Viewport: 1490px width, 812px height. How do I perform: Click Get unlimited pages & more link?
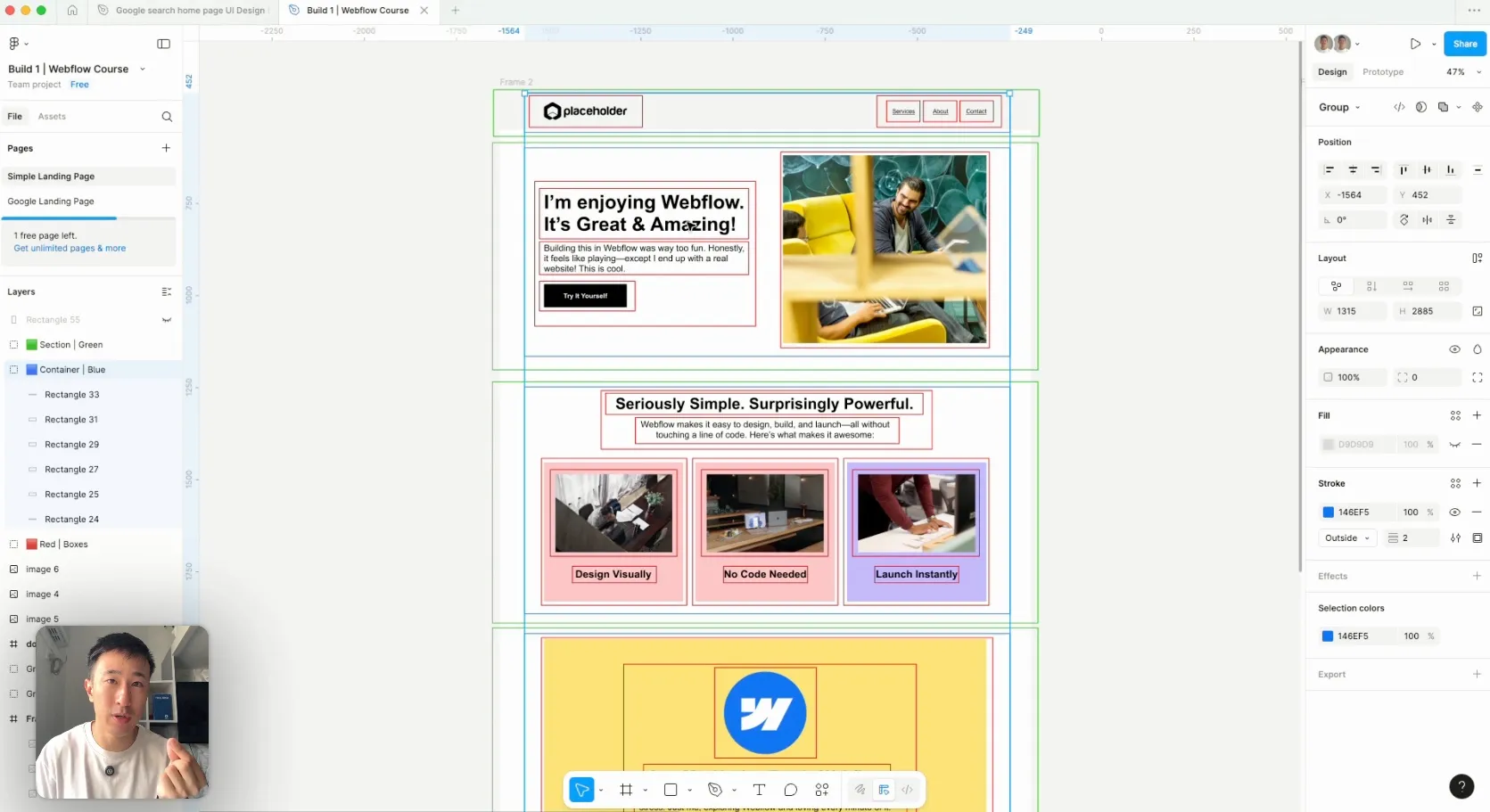tap(70, 249)
